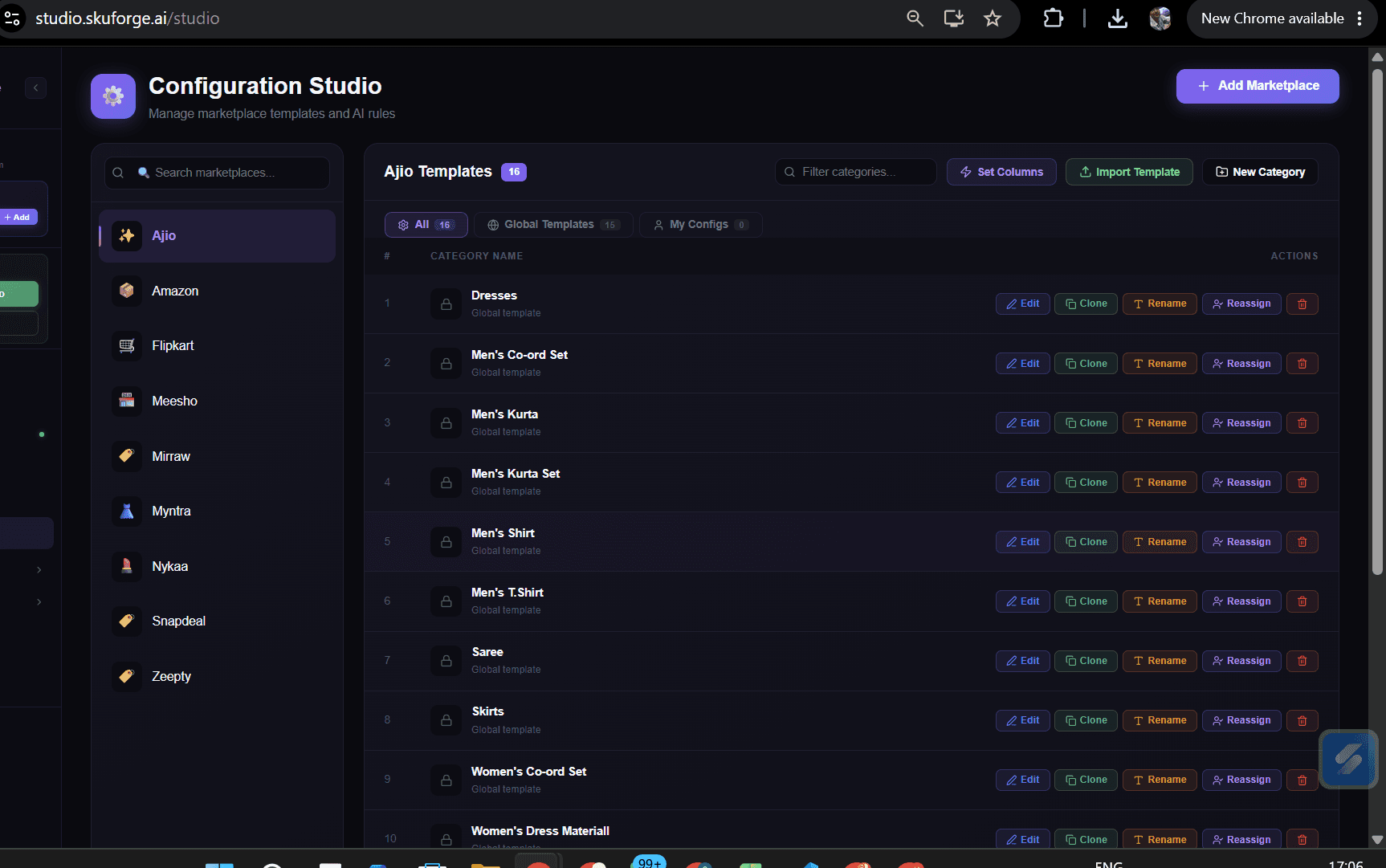The width and height of the screenshot is (1386, 868).
Task: Open the Chrome profile avatar
Action: click(1160, 18)
